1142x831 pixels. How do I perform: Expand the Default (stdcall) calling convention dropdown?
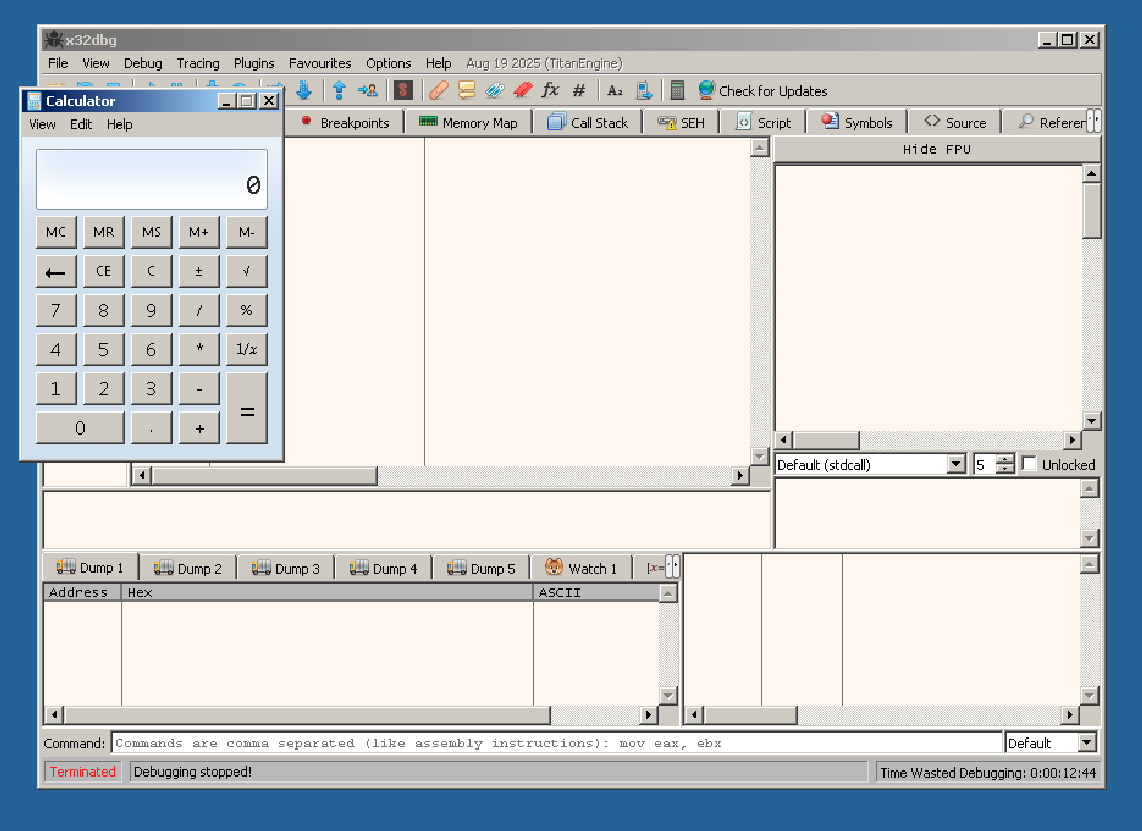point(956,464)
